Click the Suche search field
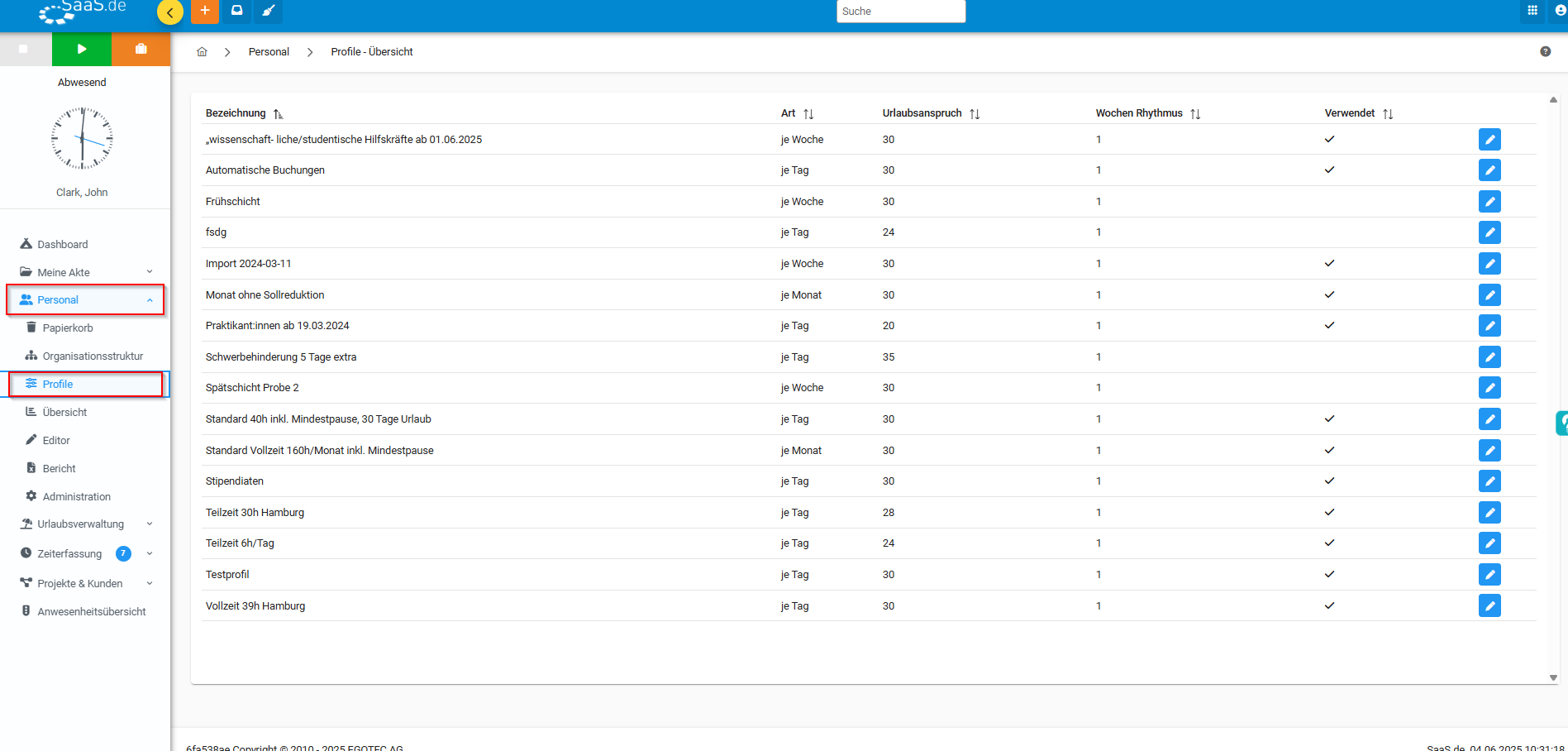1568x751 pixels. (900, 12)
